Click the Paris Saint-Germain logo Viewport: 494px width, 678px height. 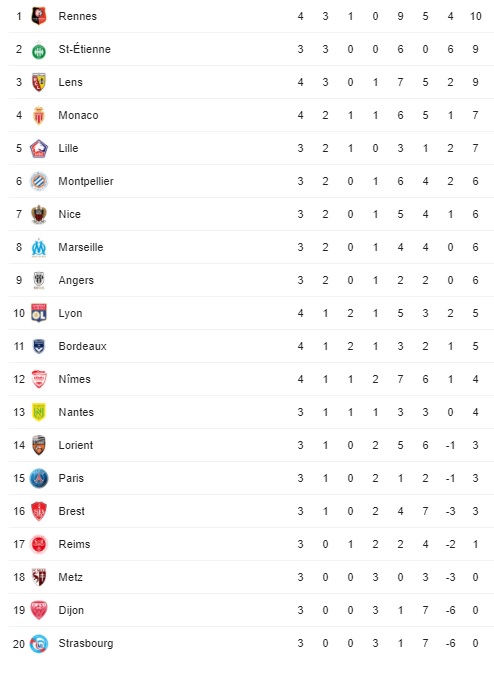pyautogui.click(x=39, y=478)
